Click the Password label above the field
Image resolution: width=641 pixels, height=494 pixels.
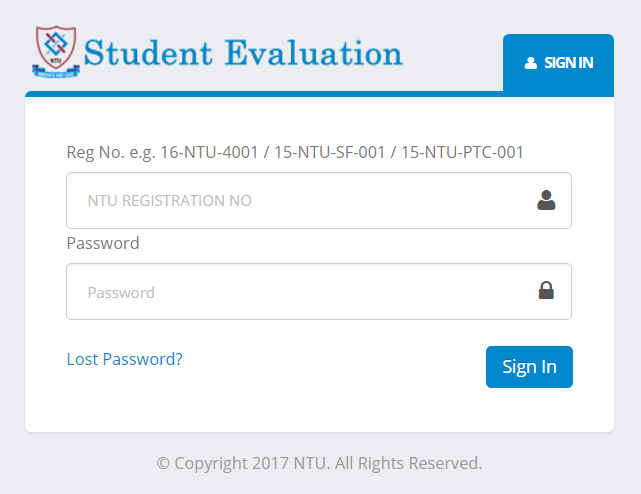[103, 243]
